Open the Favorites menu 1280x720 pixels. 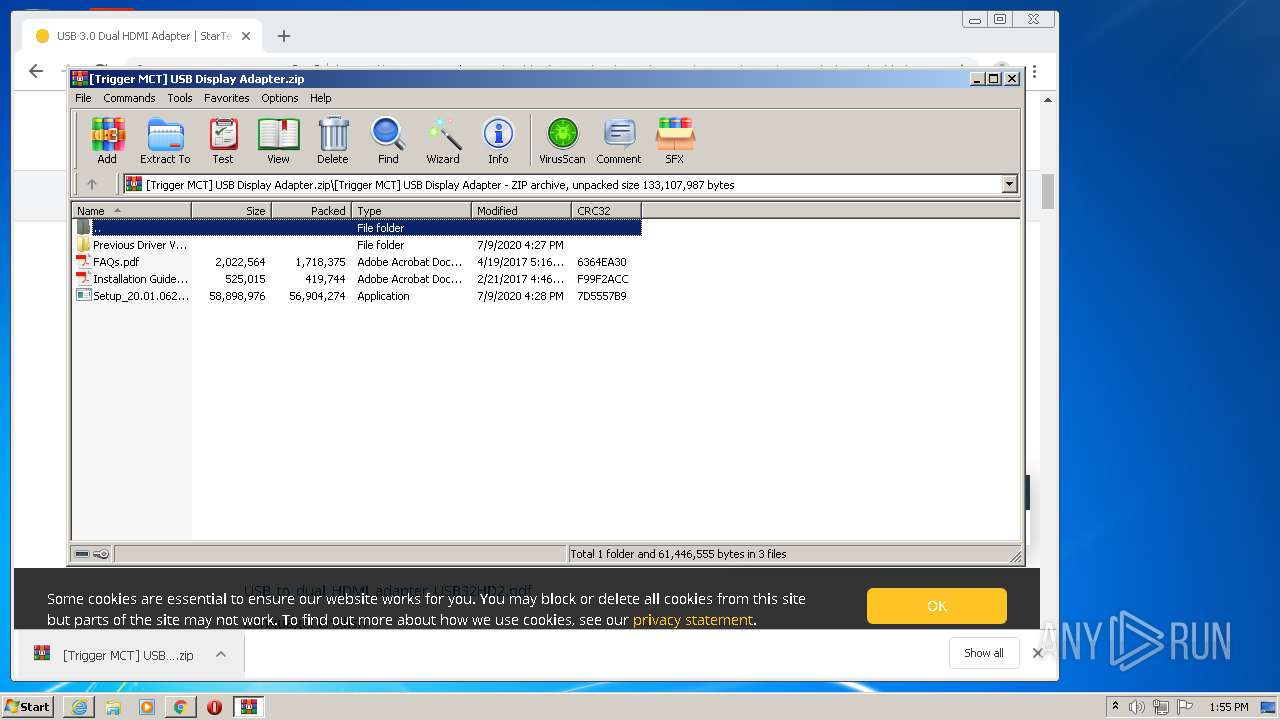(x=227, y=98)
